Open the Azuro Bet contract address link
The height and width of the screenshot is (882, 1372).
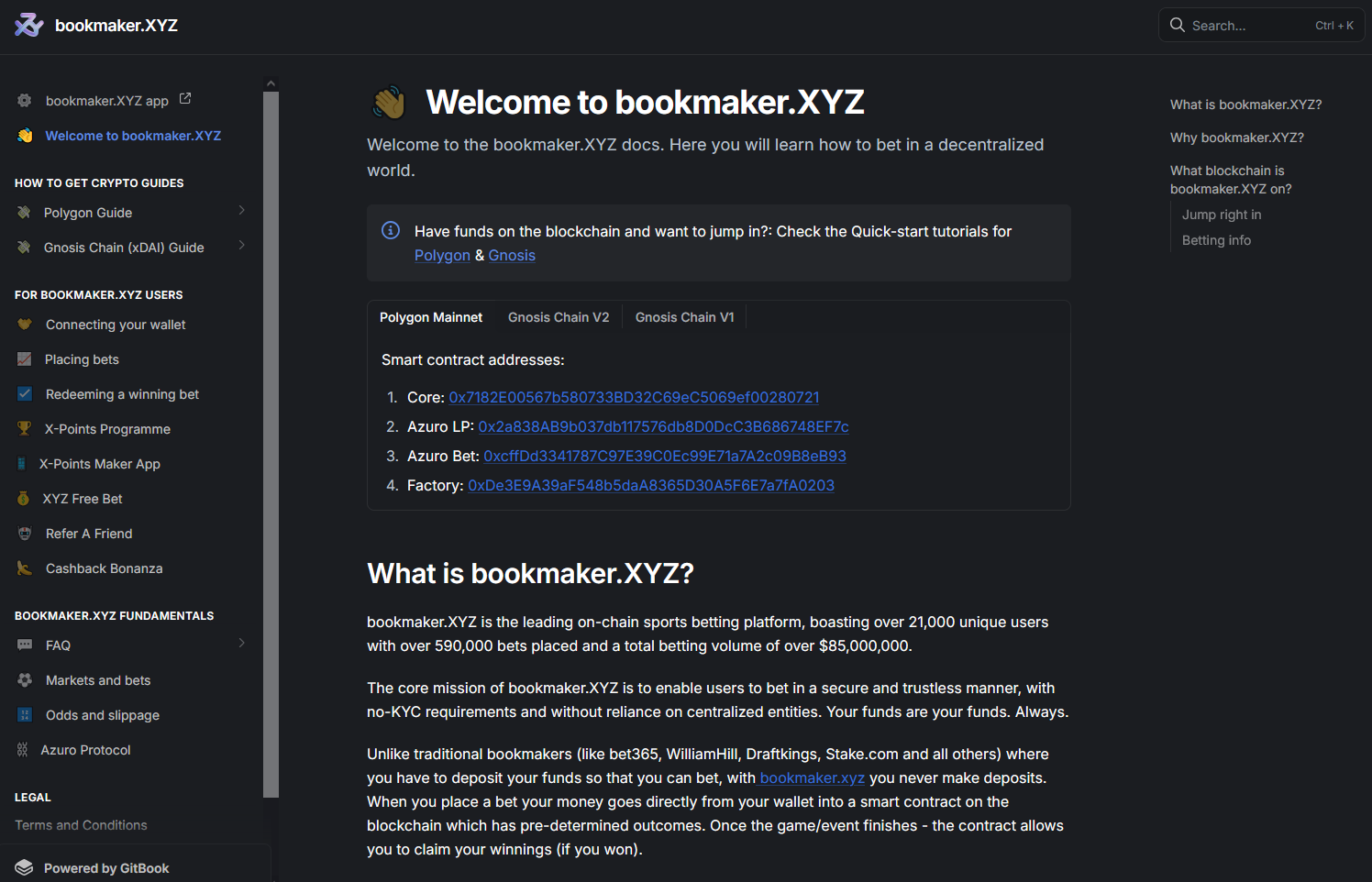(665, 456)
